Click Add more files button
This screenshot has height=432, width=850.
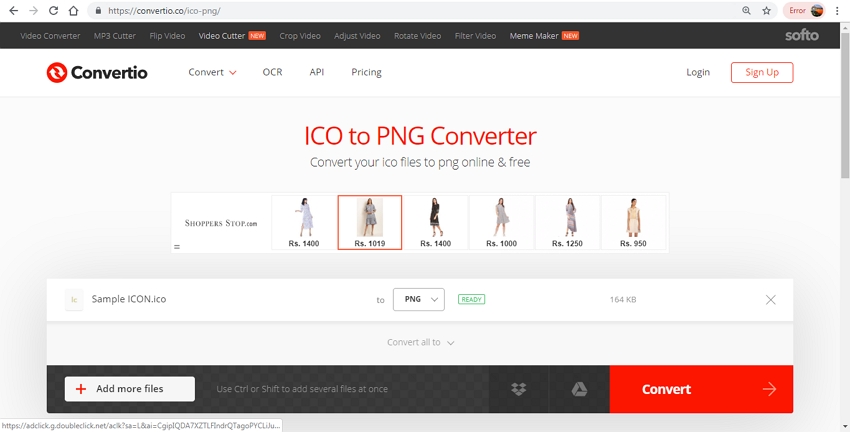pyautogui.click(x=130, y=389)
